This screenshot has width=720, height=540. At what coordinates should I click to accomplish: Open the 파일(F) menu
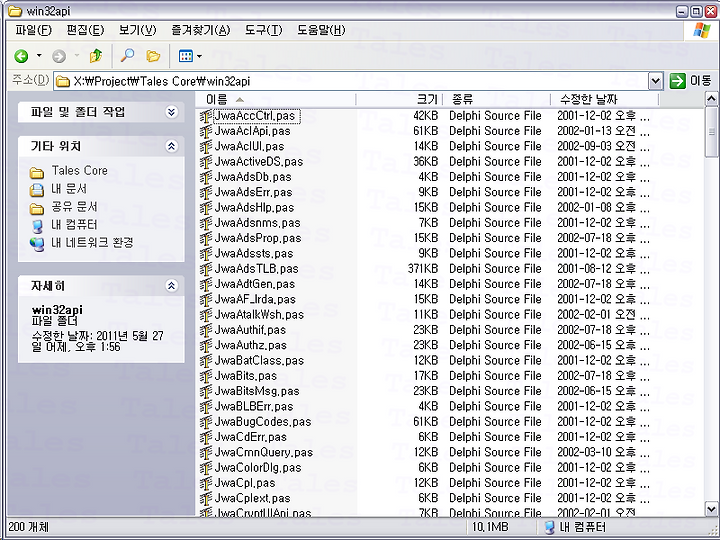[x=34, y=30]
